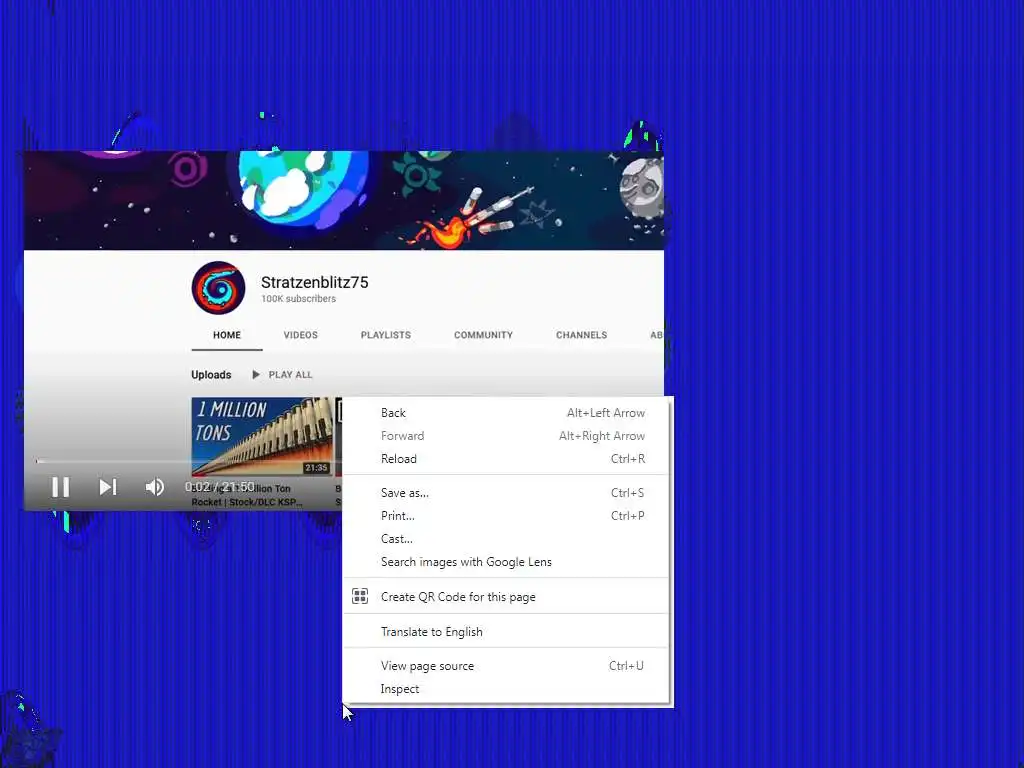Screen dimensions: 1024x768
Task: Switch to the VIDEOS tab
Action: pyautogui.click(x=300, y=335)
